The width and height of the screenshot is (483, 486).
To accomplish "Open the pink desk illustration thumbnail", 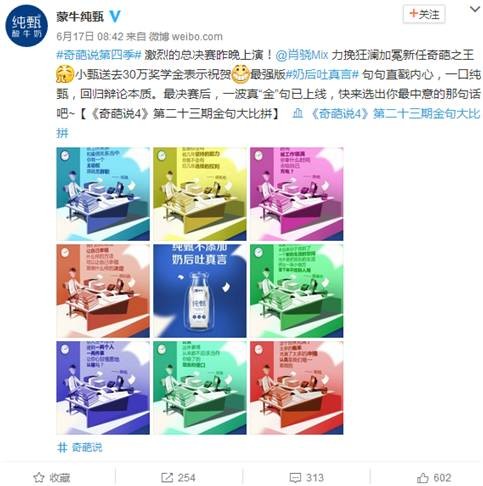I will (297, 194).
